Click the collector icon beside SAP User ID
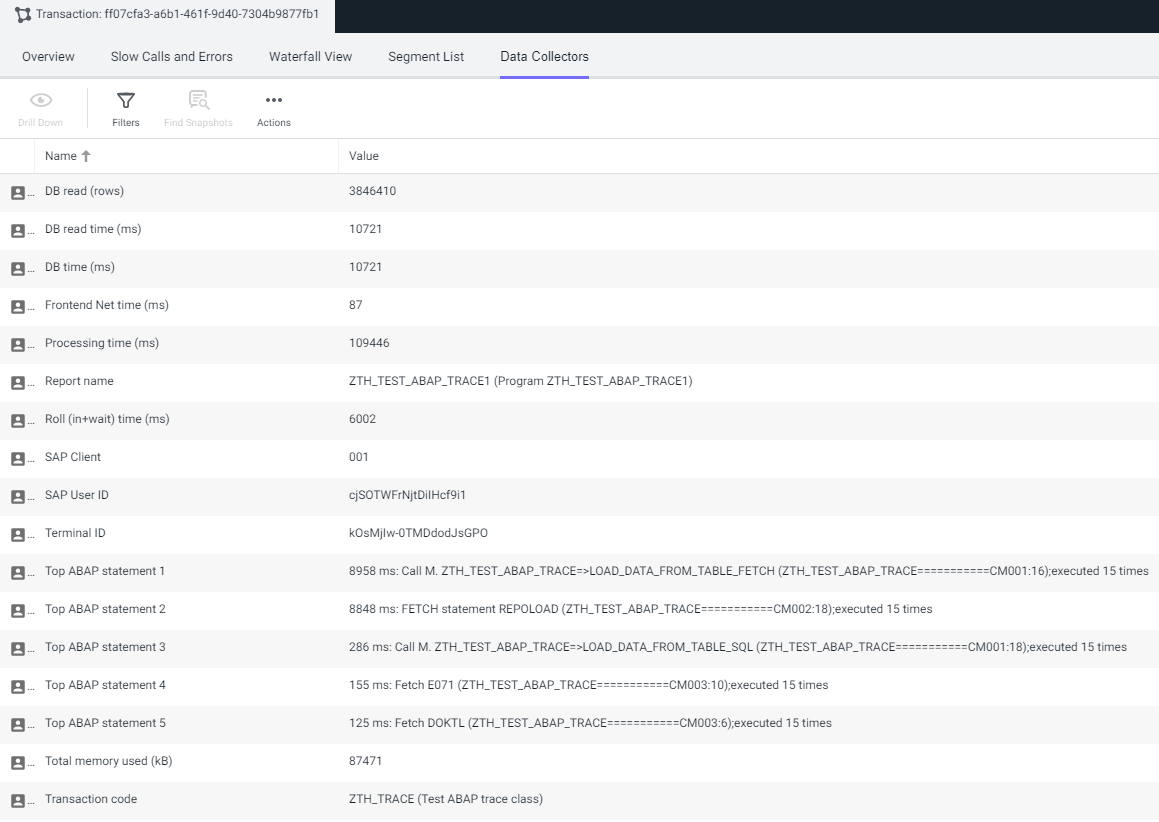The width and height of the screenshot is (1159, 822). 18,497
